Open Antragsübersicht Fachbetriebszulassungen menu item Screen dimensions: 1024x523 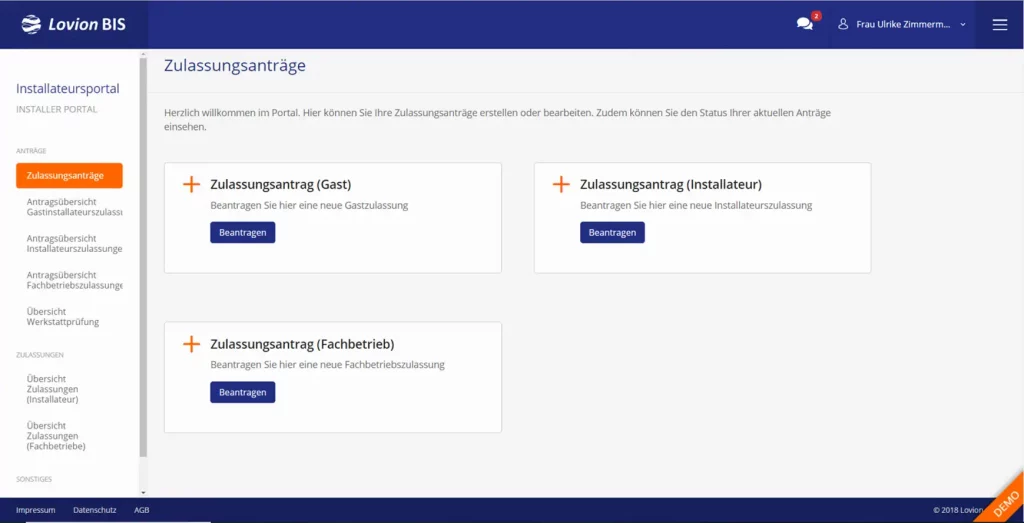74,280
